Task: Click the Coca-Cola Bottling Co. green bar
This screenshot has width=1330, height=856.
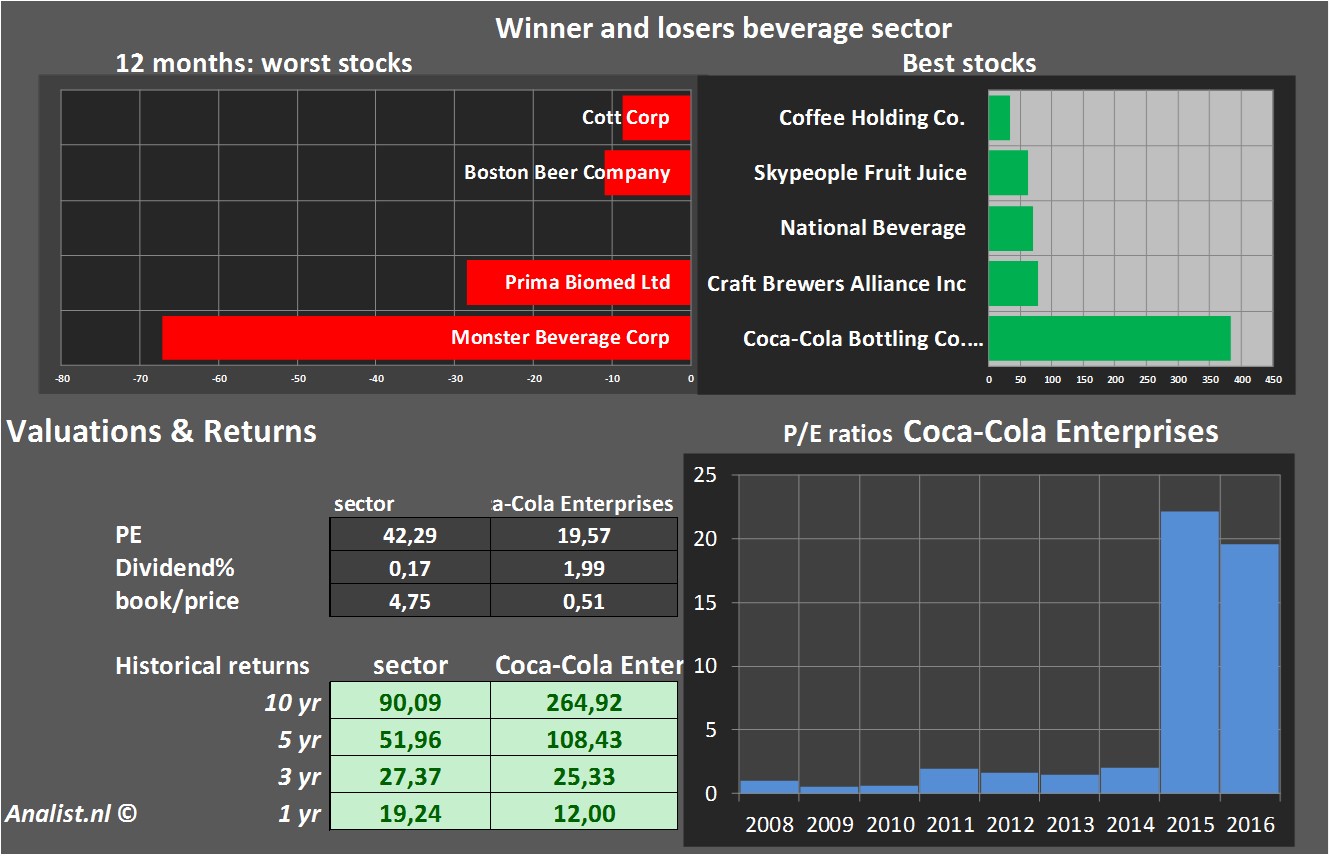Action: click(1109, 338)
